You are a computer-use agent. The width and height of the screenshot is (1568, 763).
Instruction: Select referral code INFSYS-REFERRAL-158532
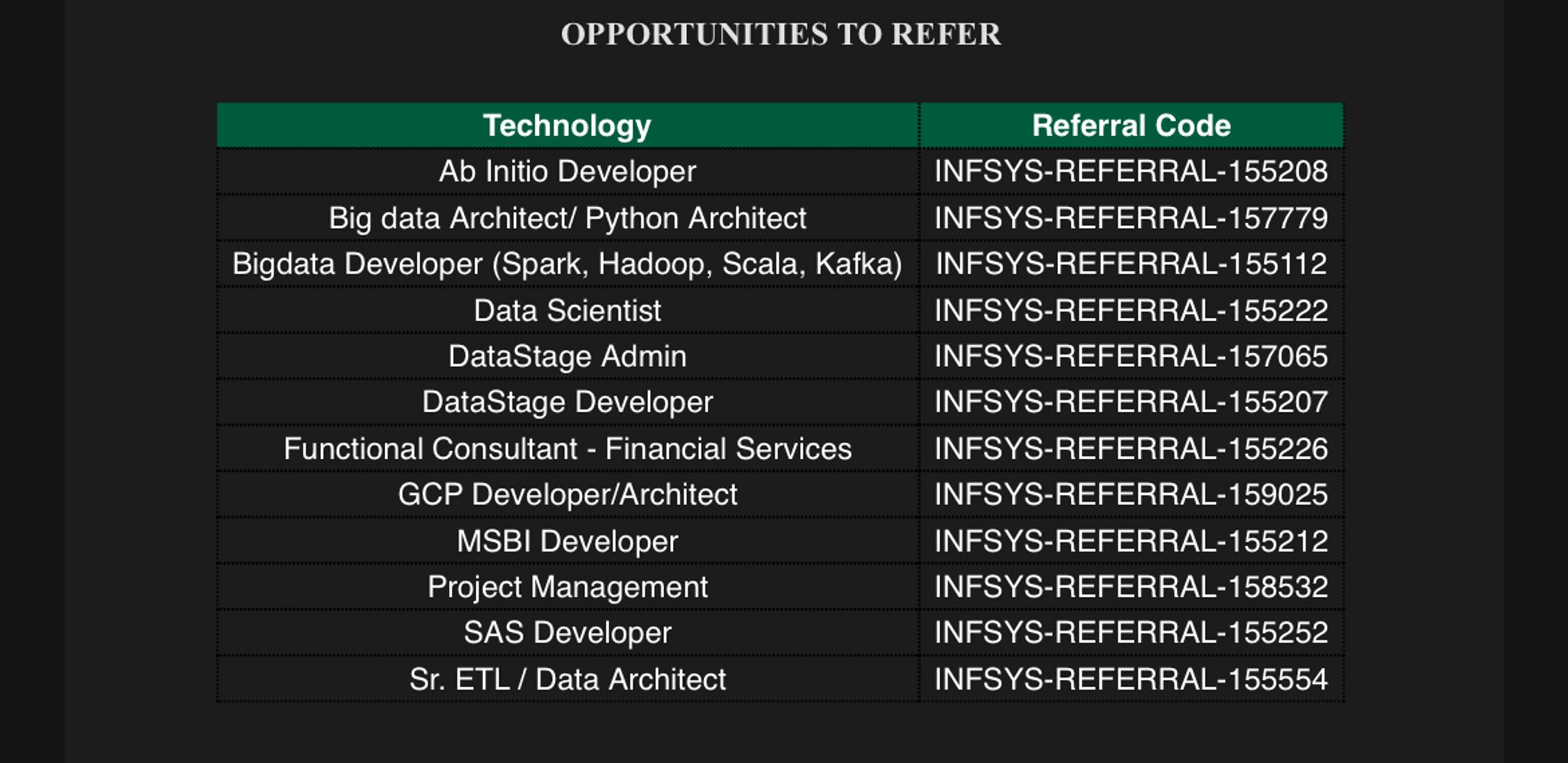point(1131,587)
